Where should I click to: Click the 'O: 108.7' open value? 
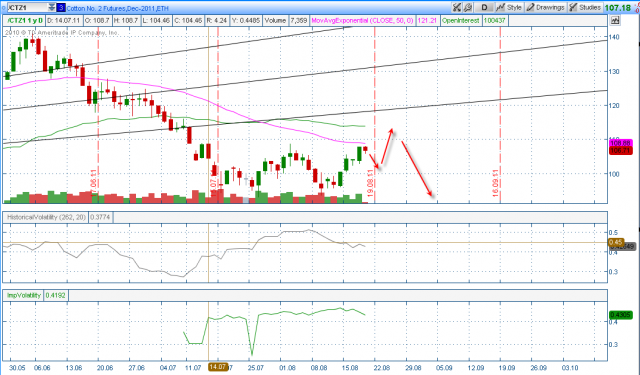(97, 20)
